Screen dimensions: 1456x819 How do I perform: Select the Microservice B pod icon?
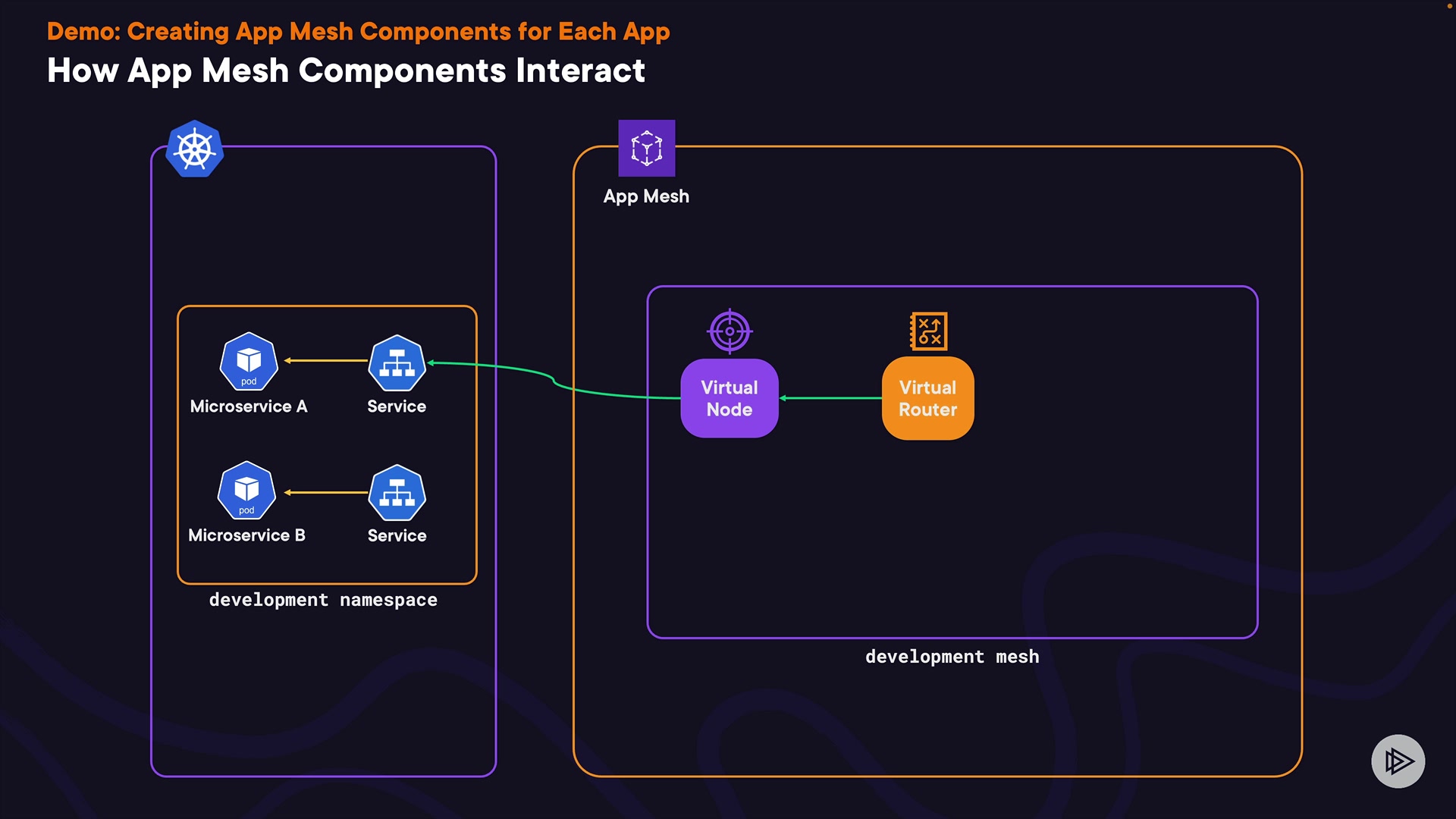point(246,491)
